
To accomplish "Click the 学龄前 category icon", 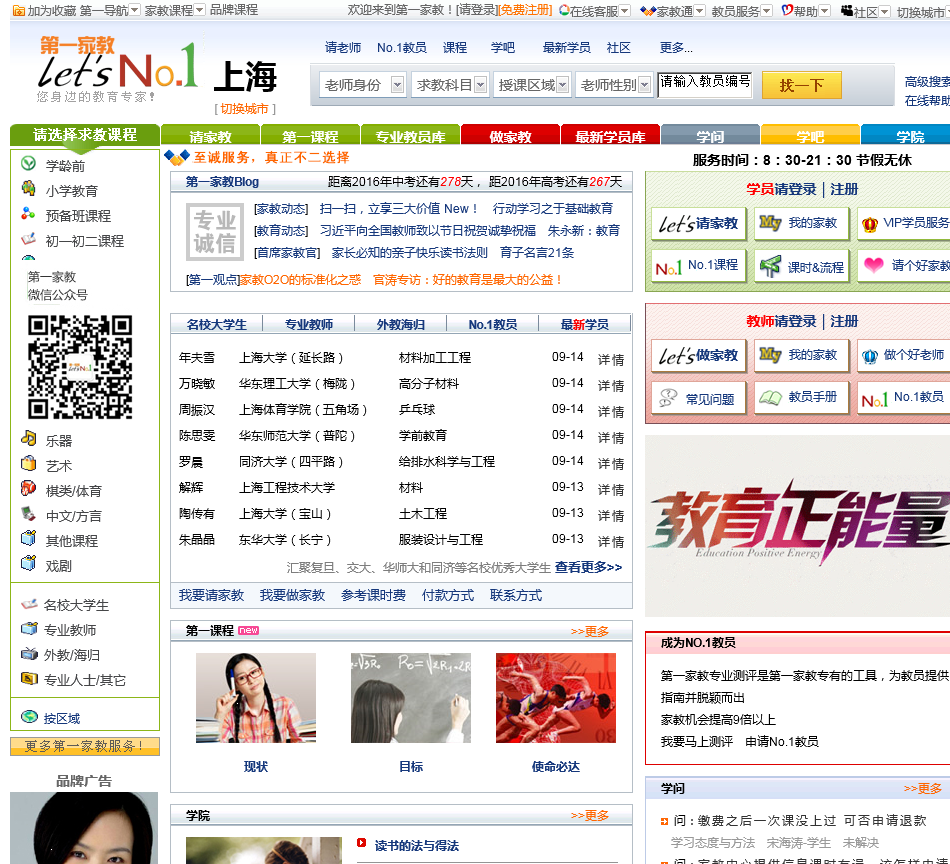I will (28, 164).
